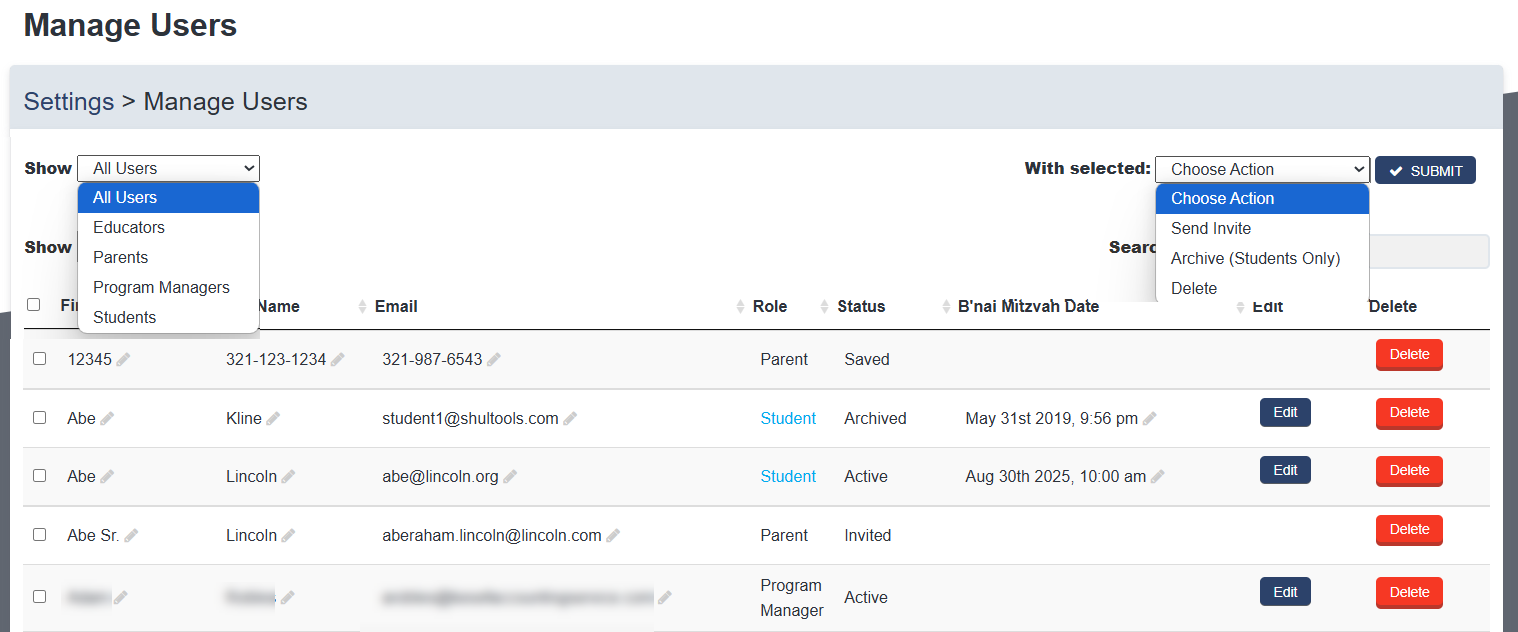The image size is (1518, 632).
Task: Select Archive (Students Only) action option
Action: pyautogui.click(x=1255, y=259)
